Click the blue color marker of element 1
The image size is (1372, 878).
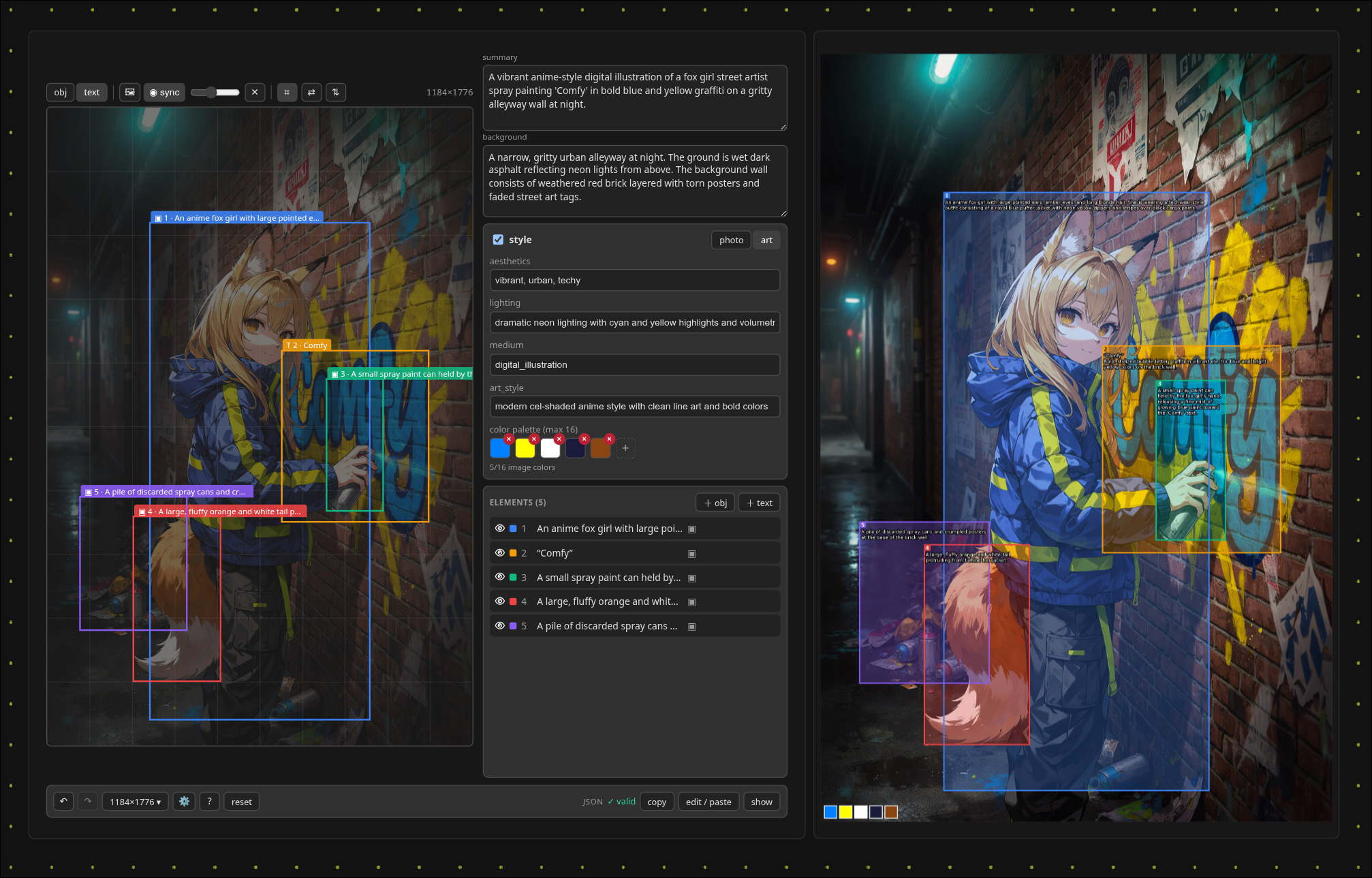[x=513, y=529]
